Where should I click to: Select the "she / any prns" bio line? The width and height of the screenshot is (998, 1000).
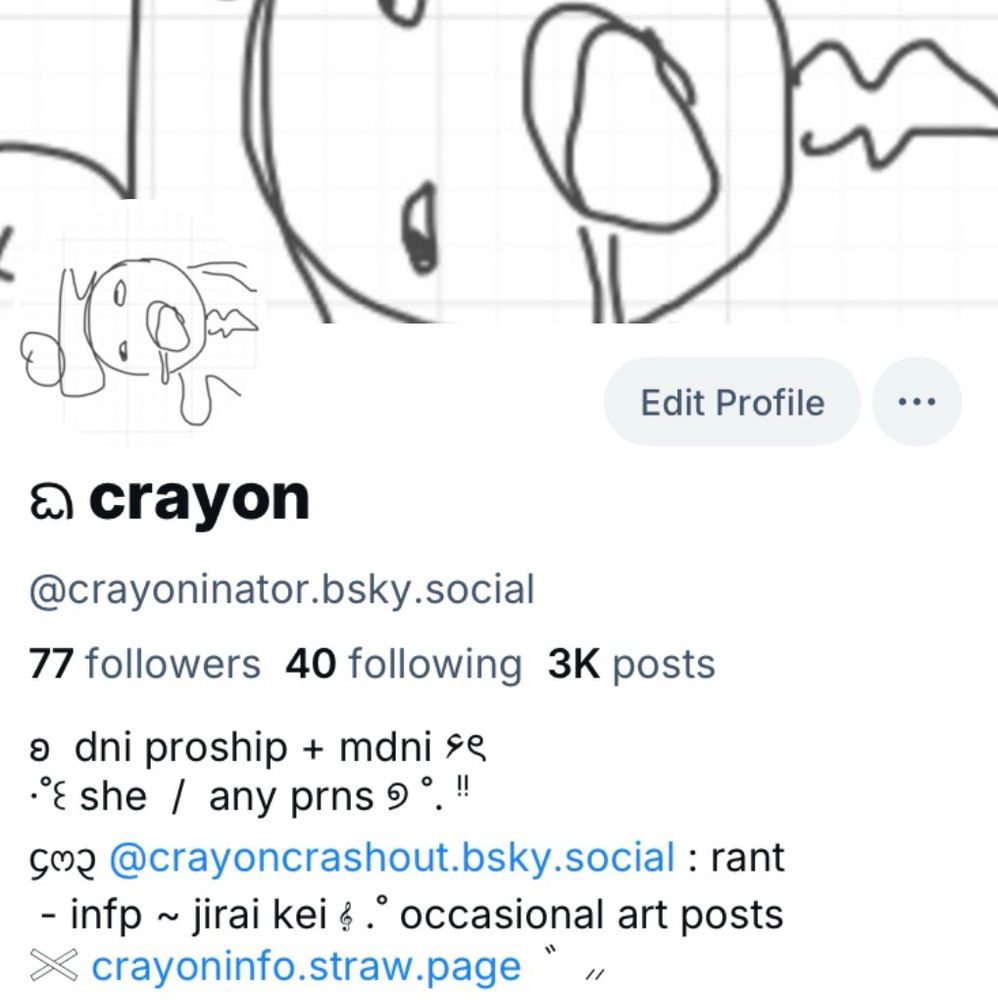pyautogui.click(x=226, y=797)
